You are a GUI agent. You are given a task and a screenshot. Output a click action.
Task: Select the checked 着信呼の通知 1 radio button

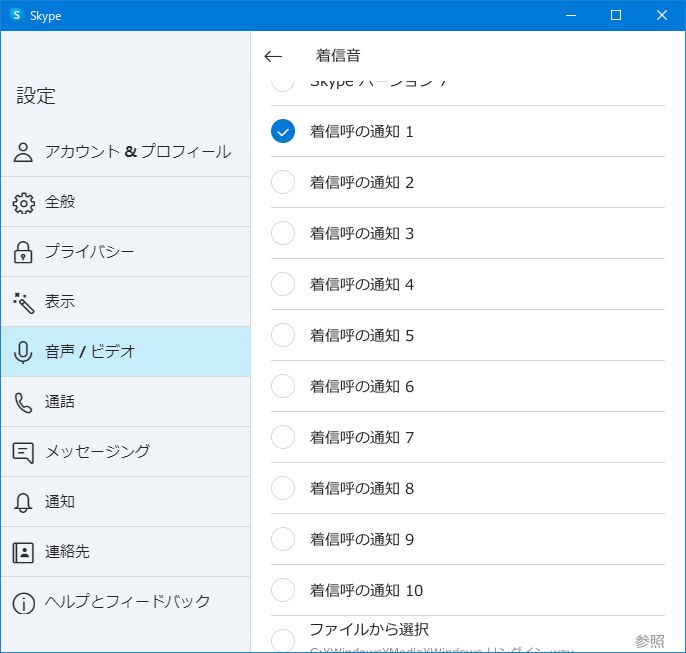283,131
